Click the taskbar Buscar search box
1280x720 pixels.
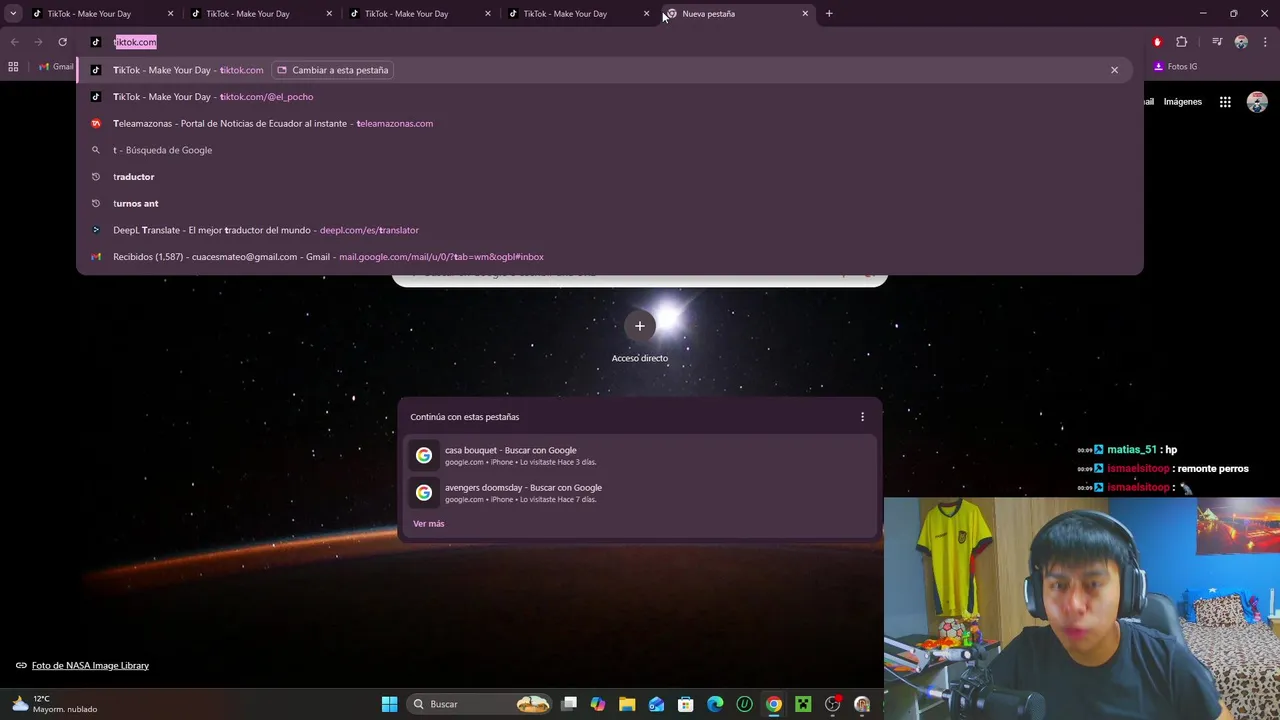481,704
